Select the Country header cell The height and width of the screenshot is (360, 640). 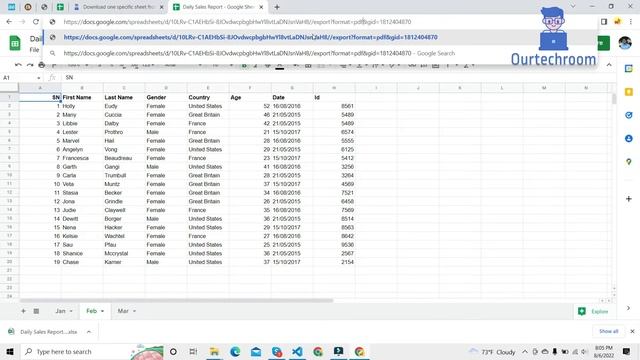(x=208, y=97)
